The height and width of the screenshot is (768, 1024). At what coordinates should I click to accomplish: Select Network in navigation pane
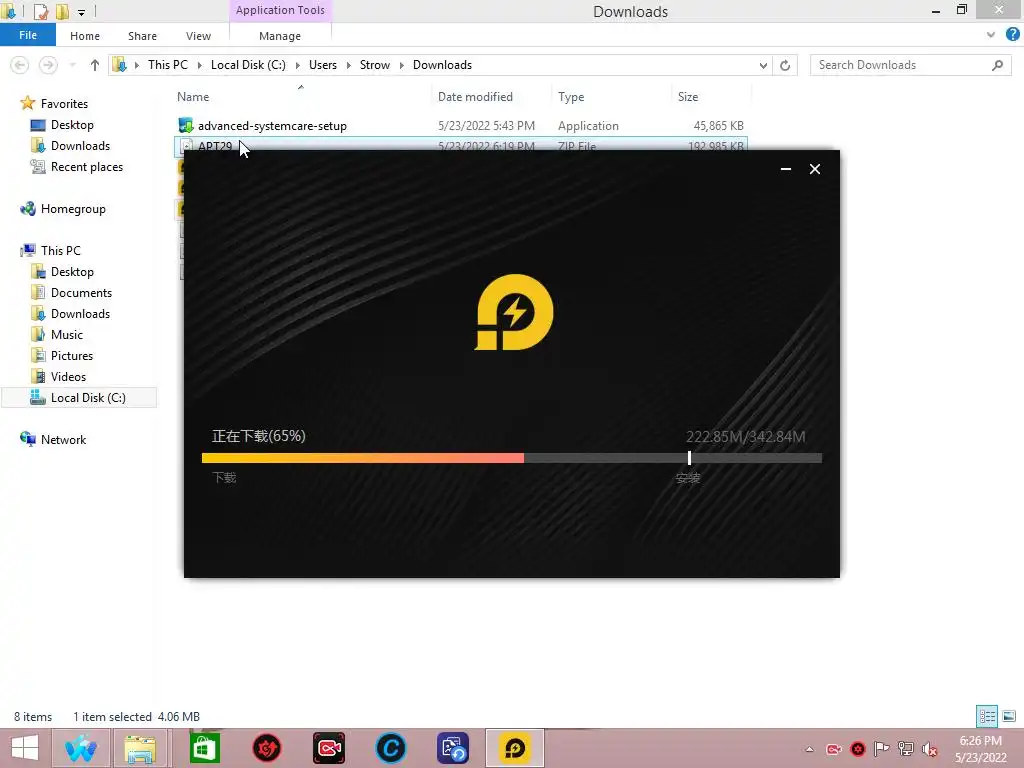coord(63,440)
